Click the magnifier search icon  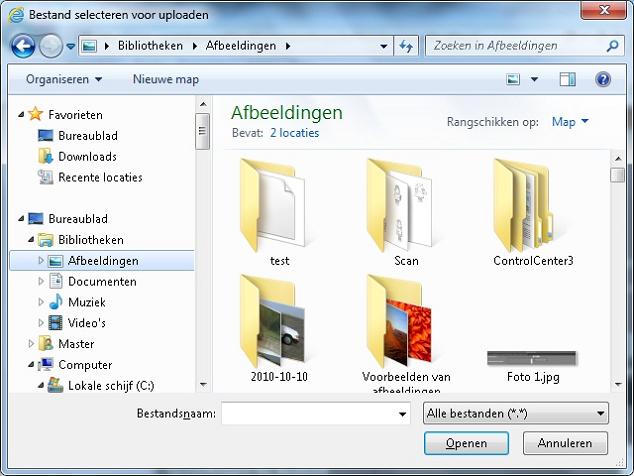[x=613, y=46]
